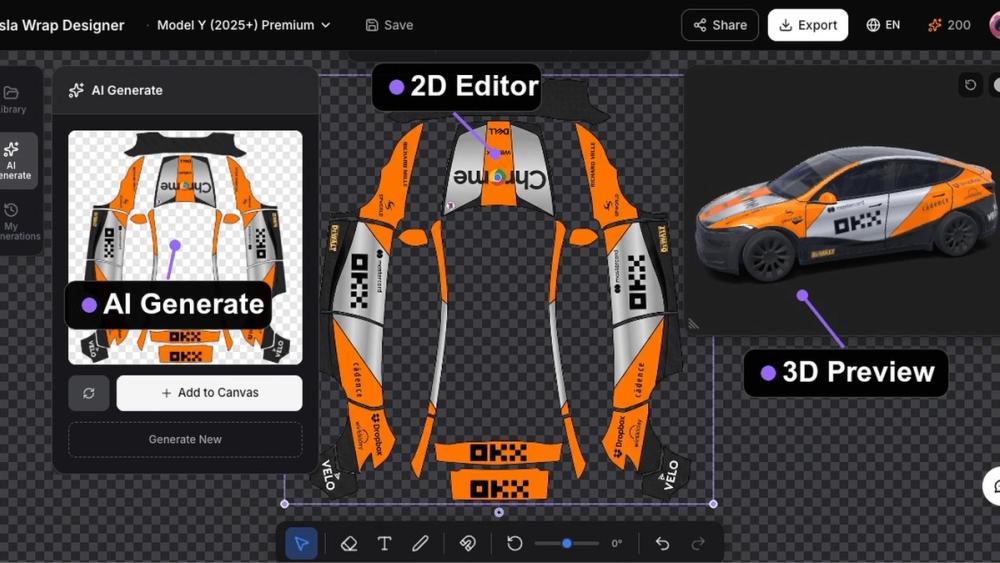
Task: Click the lower-left selection handle on canvas
Action: 284,504
